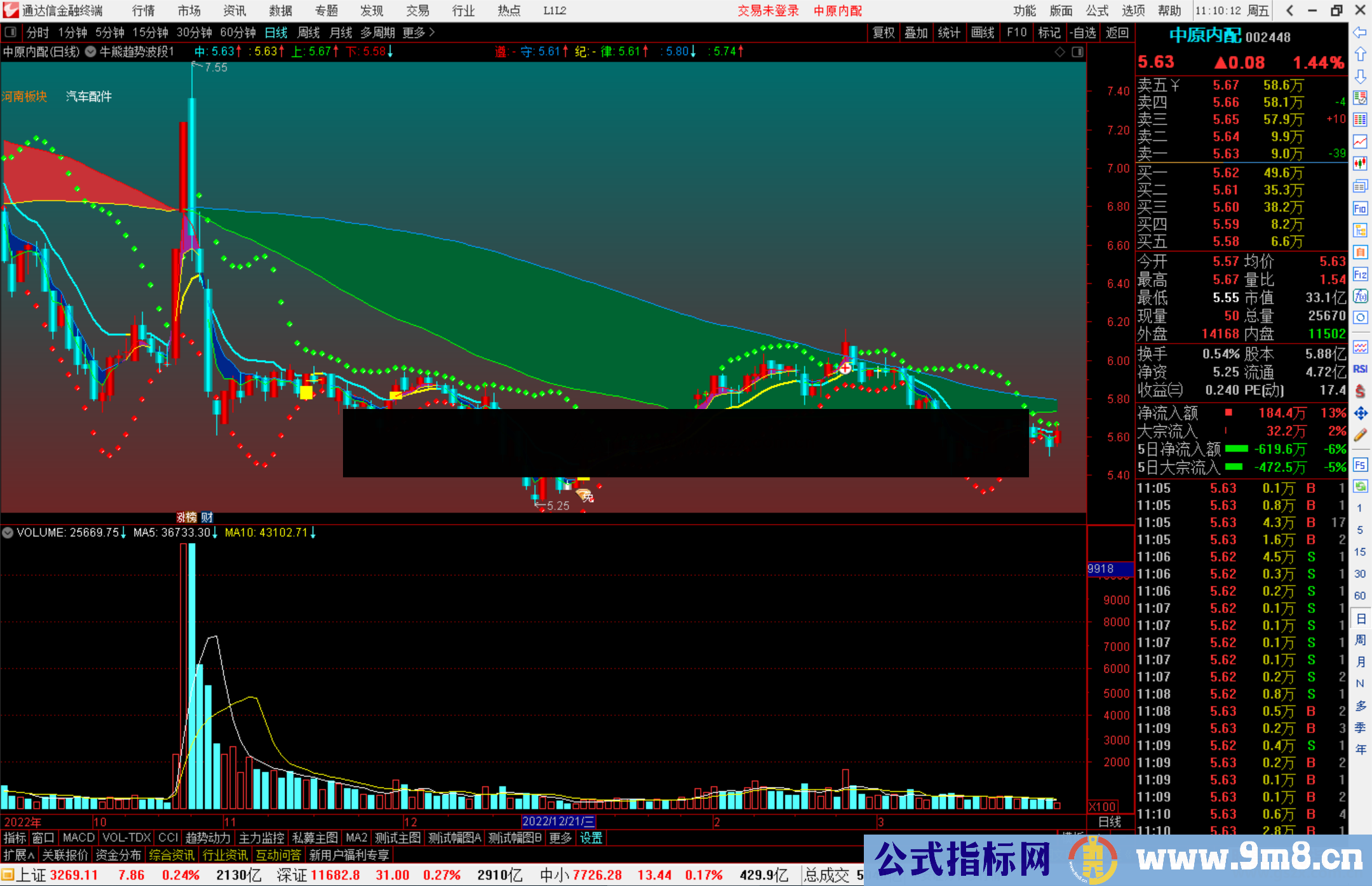This screenshot has width=1372, height=886.
Task: Click the 设置 link in indicator bar
Action: tap(591, 838)
